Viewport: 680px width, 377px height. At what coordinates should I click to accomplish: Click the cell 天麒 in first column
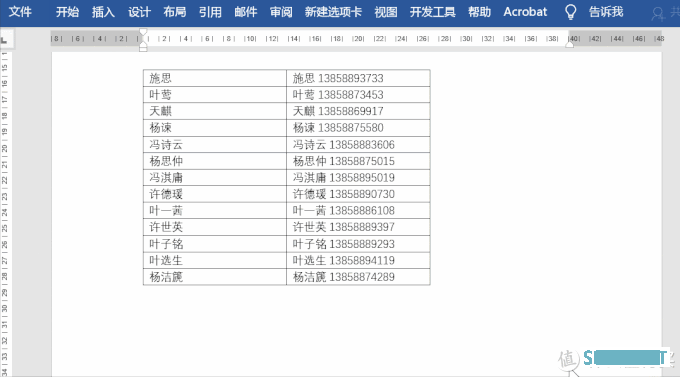click(215, 111)
